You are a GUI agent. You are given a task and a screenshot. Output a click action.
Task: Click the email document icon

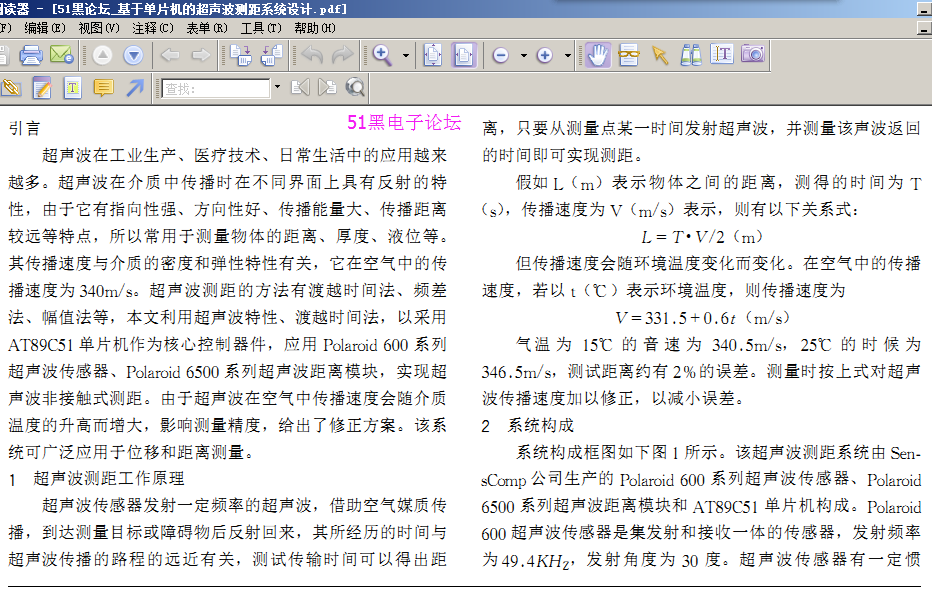[x=62, y=55]
